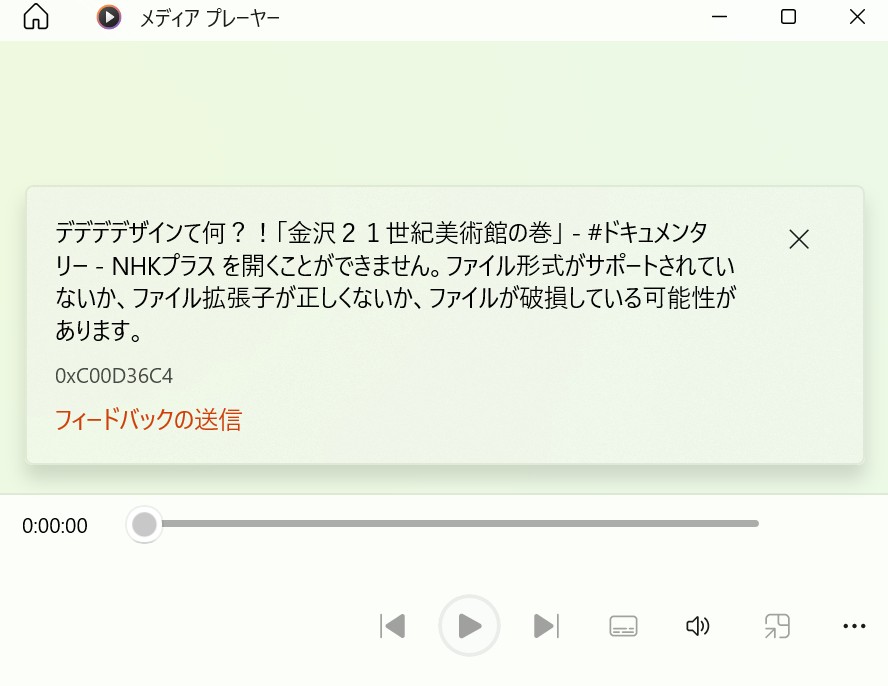Click the error message text

[x=395, y=282]
